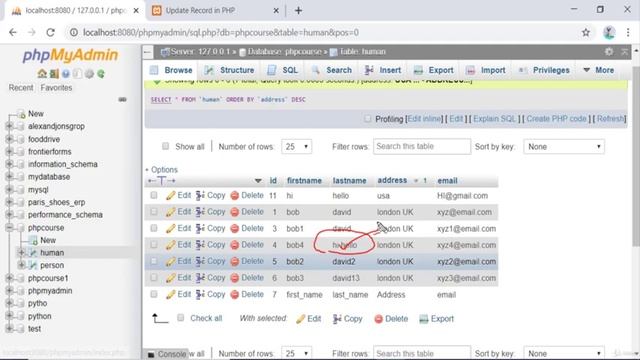
Task: Tick checkbox for row bob id 1
Action: tap(154, 212)
